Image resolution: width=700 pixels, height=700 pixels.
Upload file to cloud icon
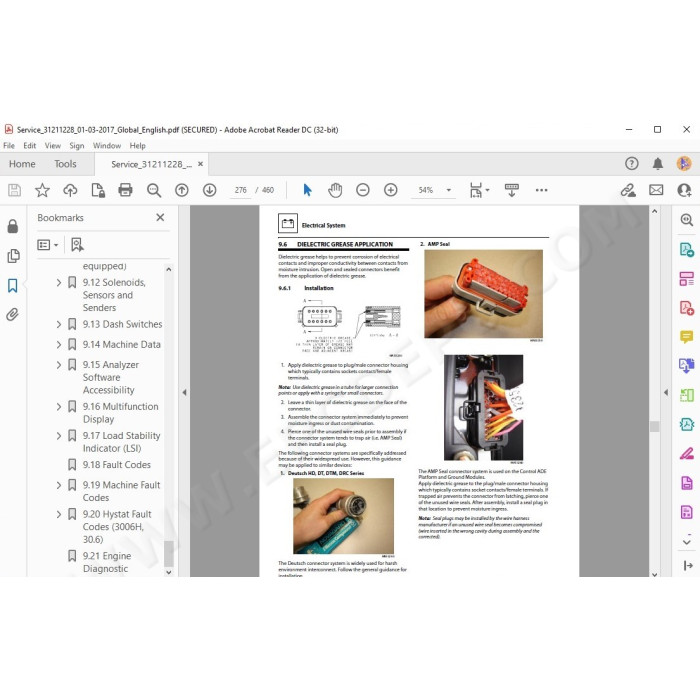pyautogui.click(x=70, y=190)
